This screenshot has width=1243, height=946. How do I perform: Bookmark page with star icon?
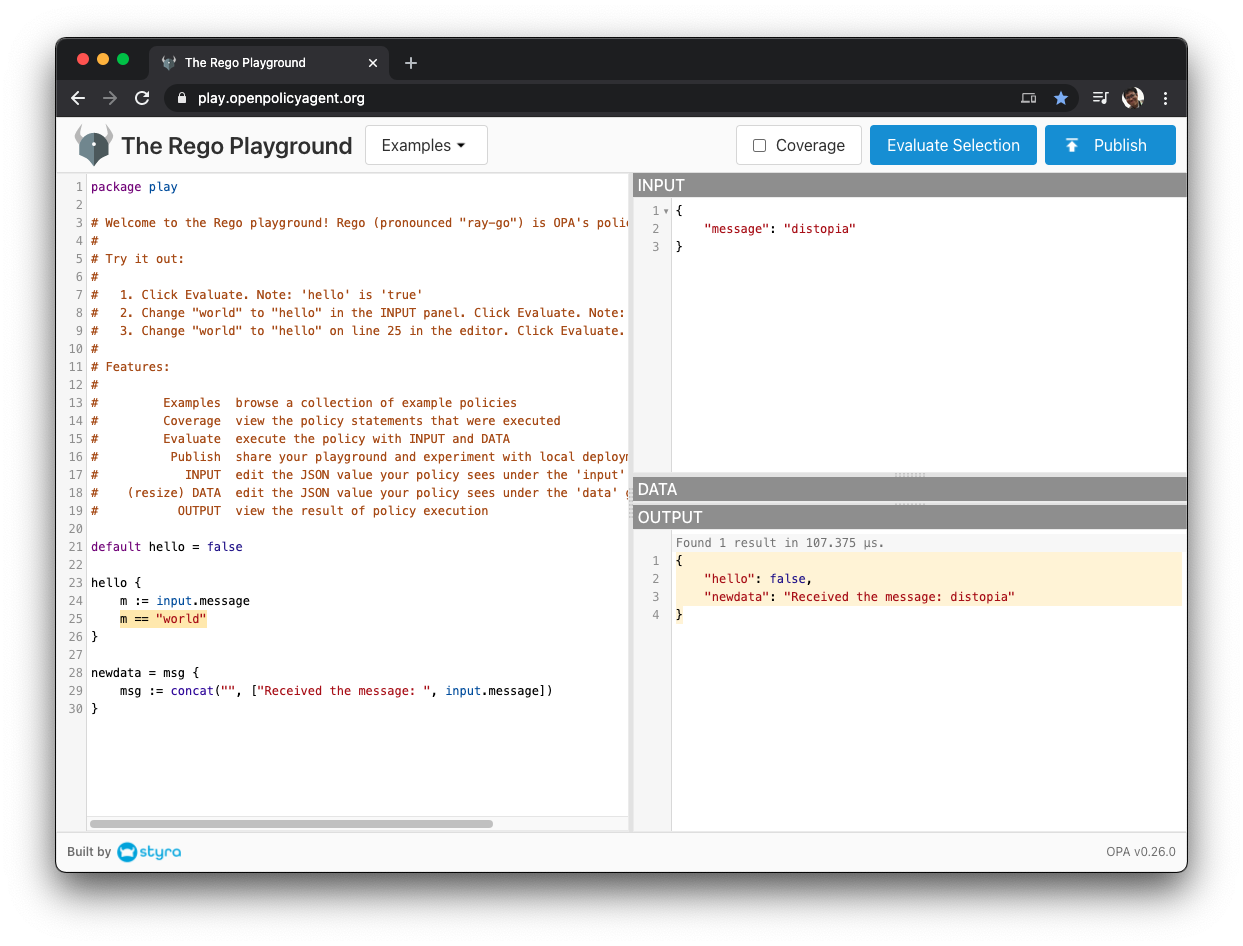1061,98
